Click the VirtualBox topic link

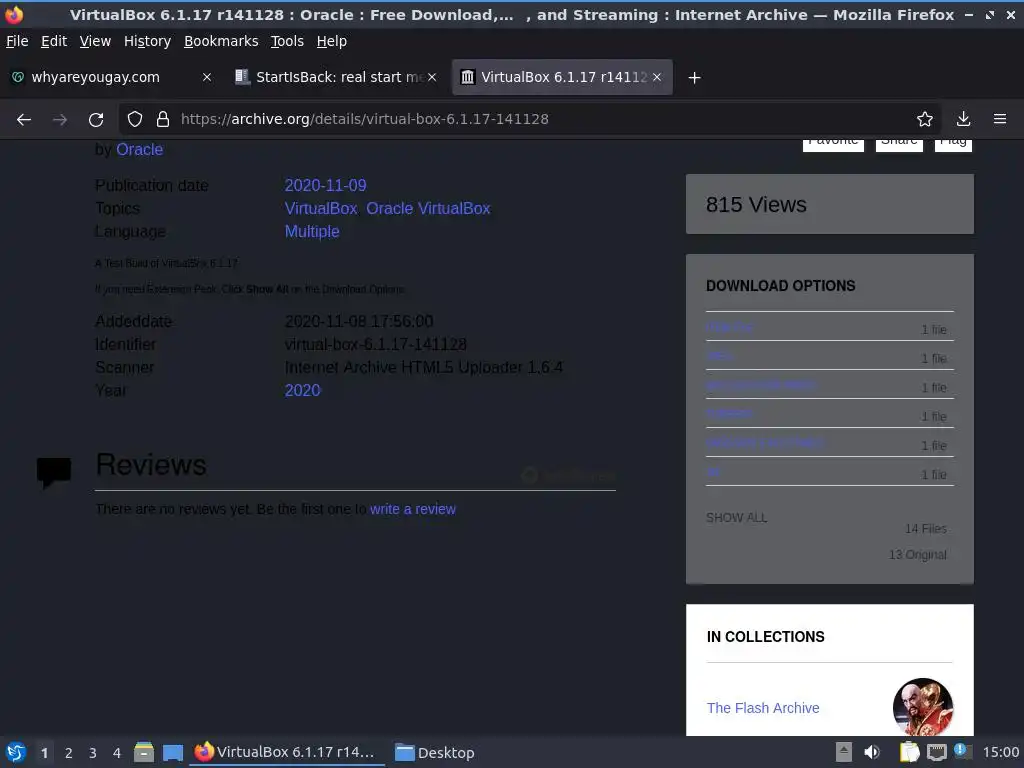click(x=321, y=208)
